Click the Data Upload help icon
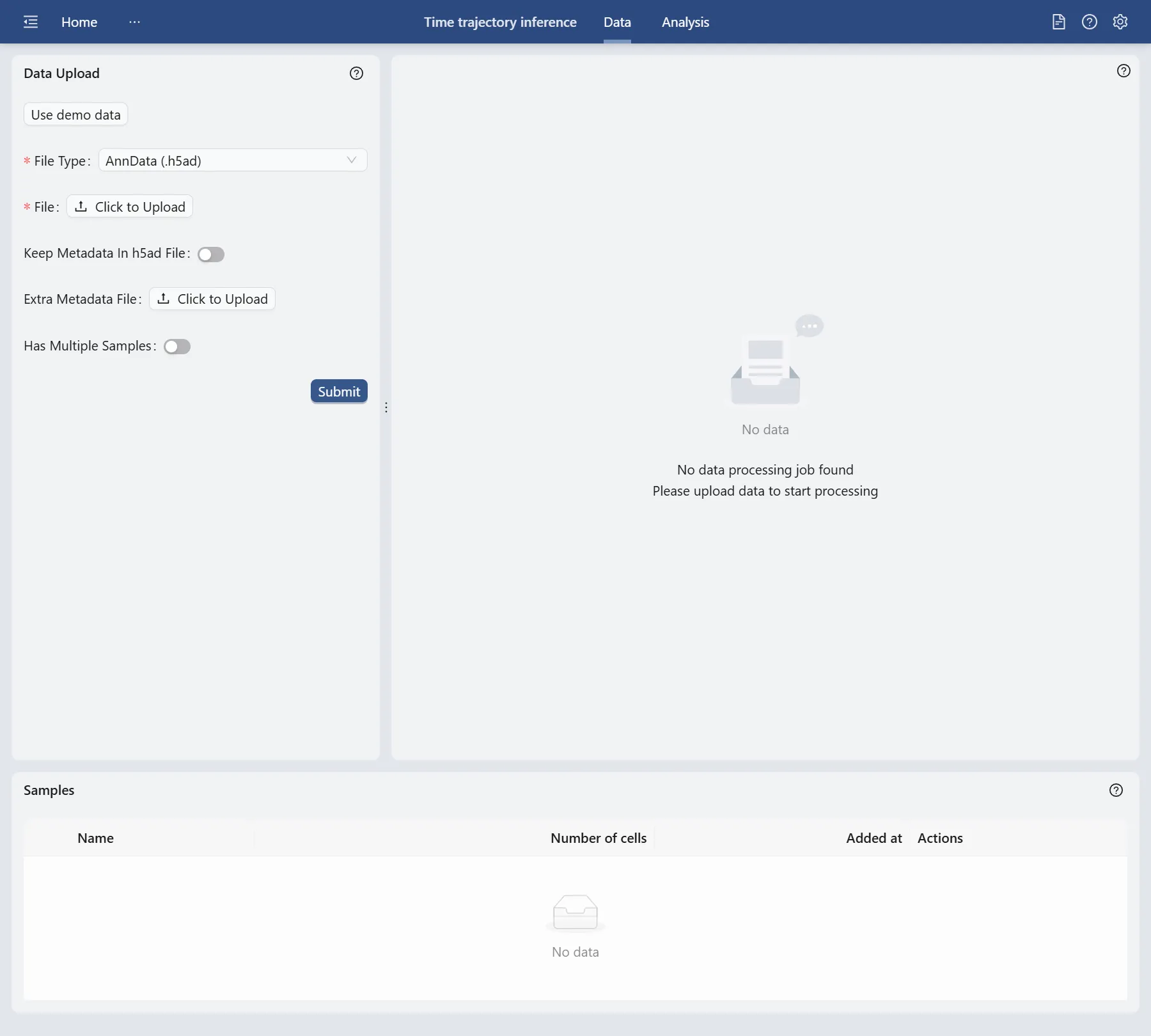 coord(356,74)
